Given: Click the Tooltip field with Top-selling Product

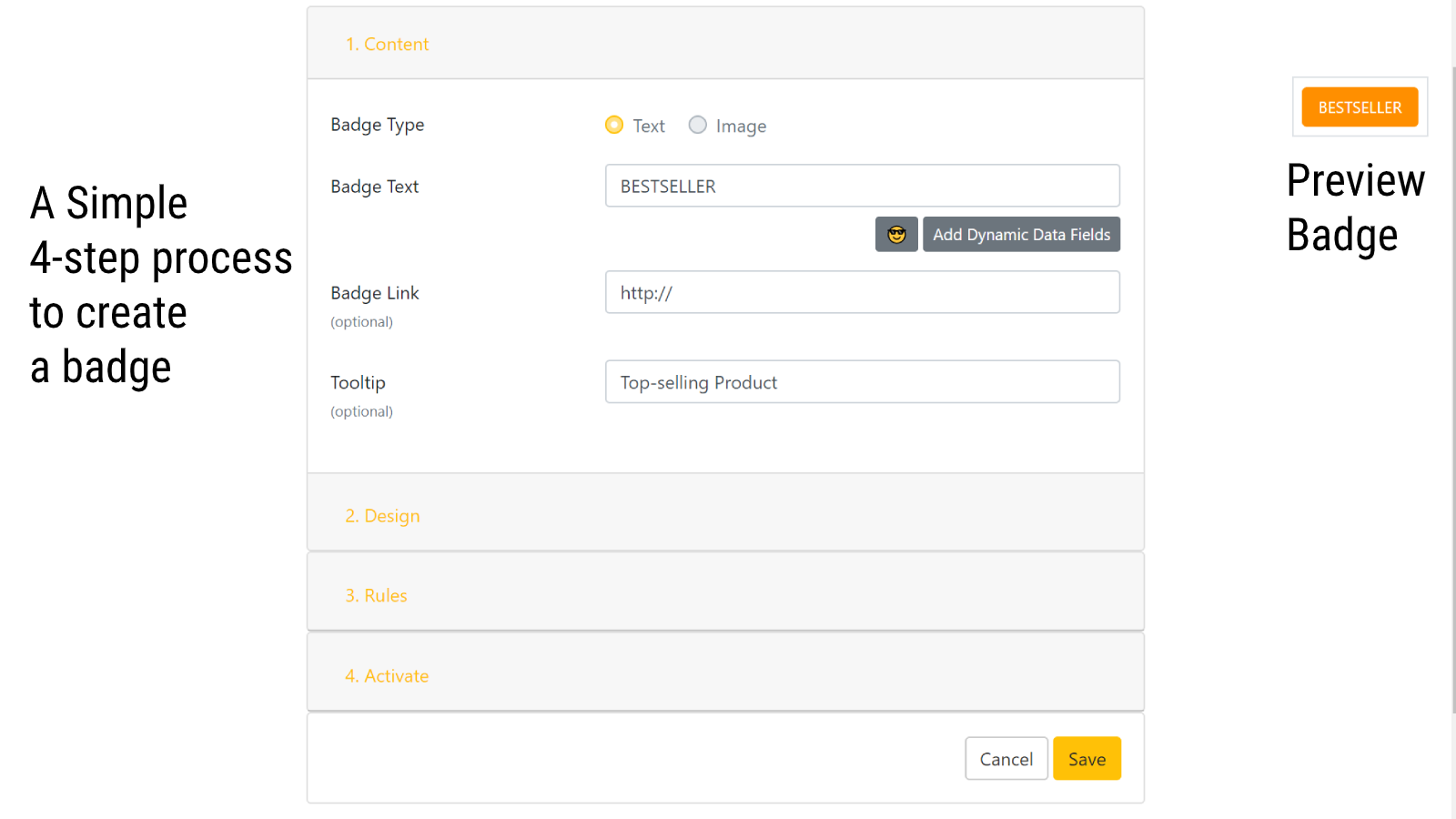Looking at the screenshot, I should [x=862, y=382].
